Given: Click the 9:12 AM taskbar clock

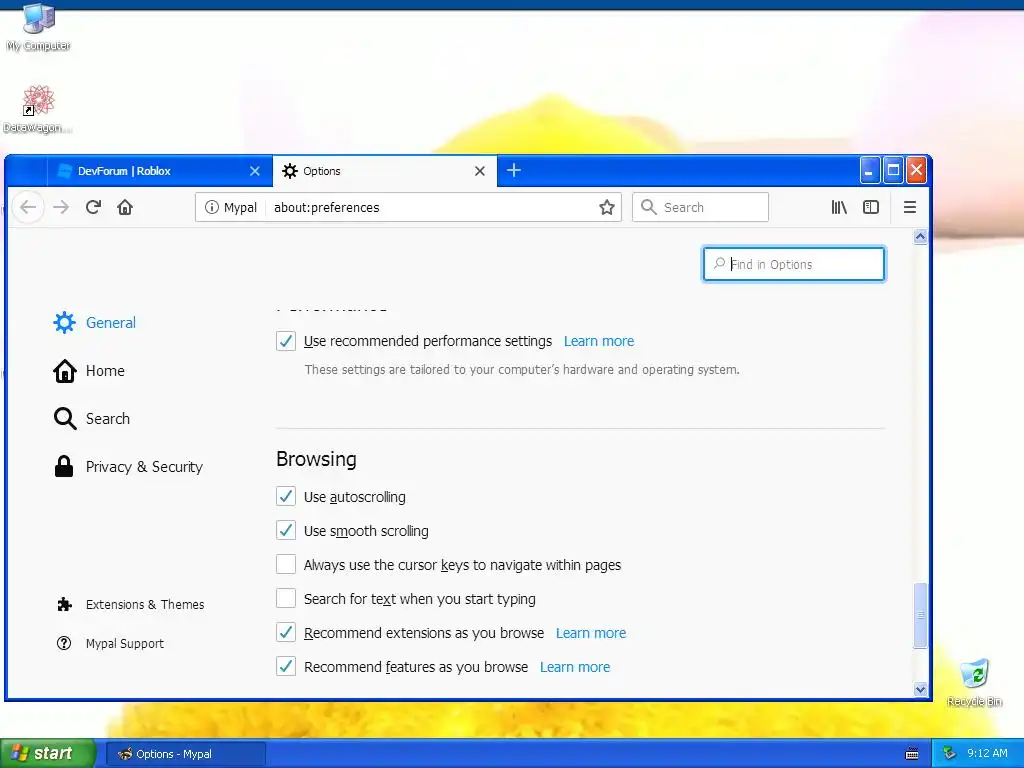Looking at the screenshot, I should click(987, 754).
